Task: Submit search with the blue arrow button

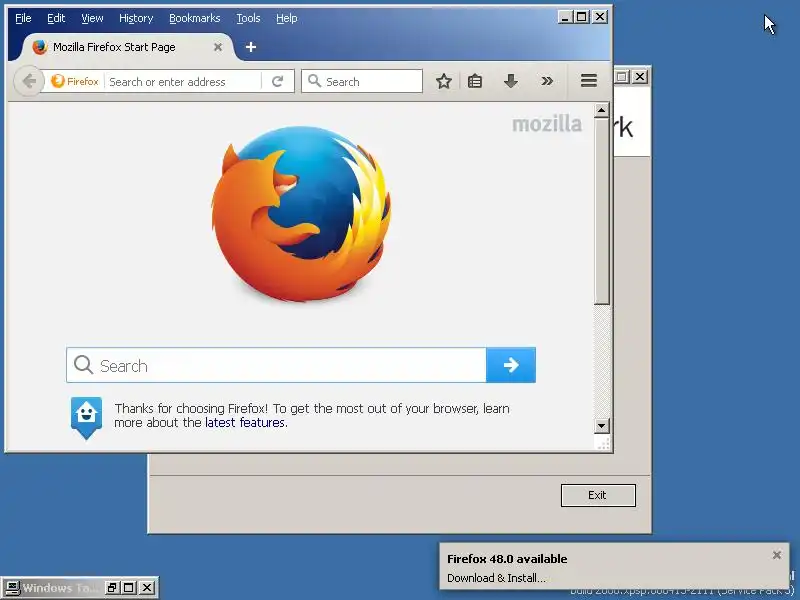Action: coord(511,365)
